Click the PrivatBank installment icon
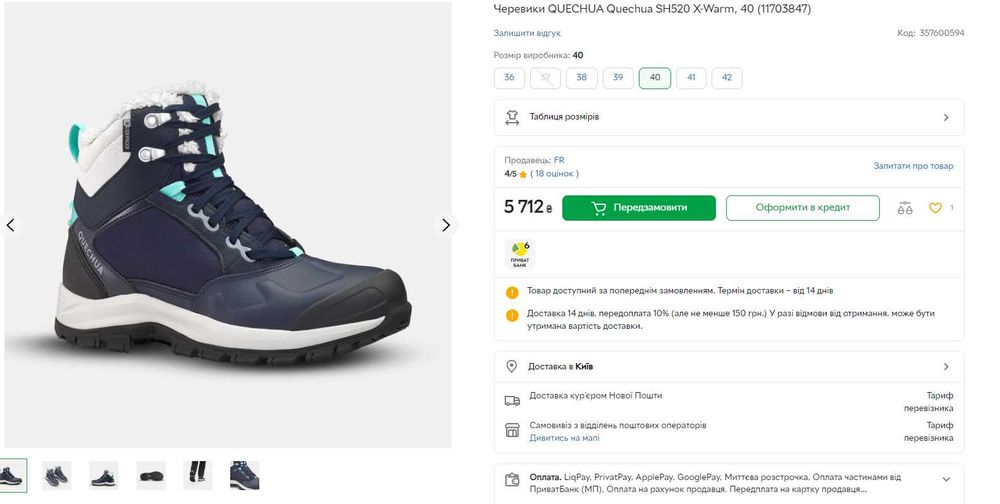The image size is (1000, 504). (x=520, y=254)
